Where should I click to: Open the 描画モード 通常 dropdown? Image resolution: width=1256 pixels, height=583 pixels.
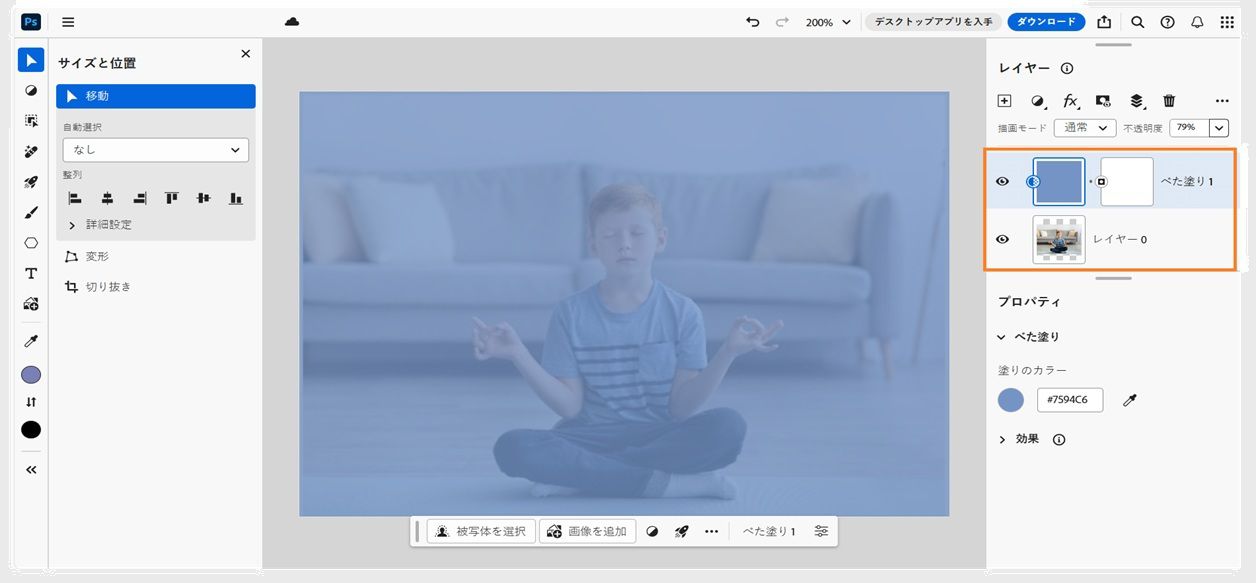click(x=1085, y=128)
